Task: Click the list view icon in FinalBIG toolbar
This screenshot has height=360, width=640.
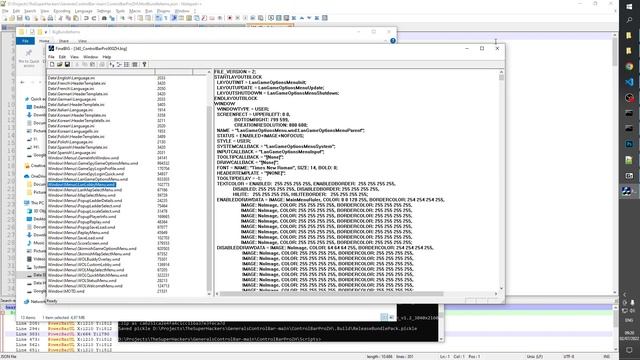Action: (x=127, y=64)
